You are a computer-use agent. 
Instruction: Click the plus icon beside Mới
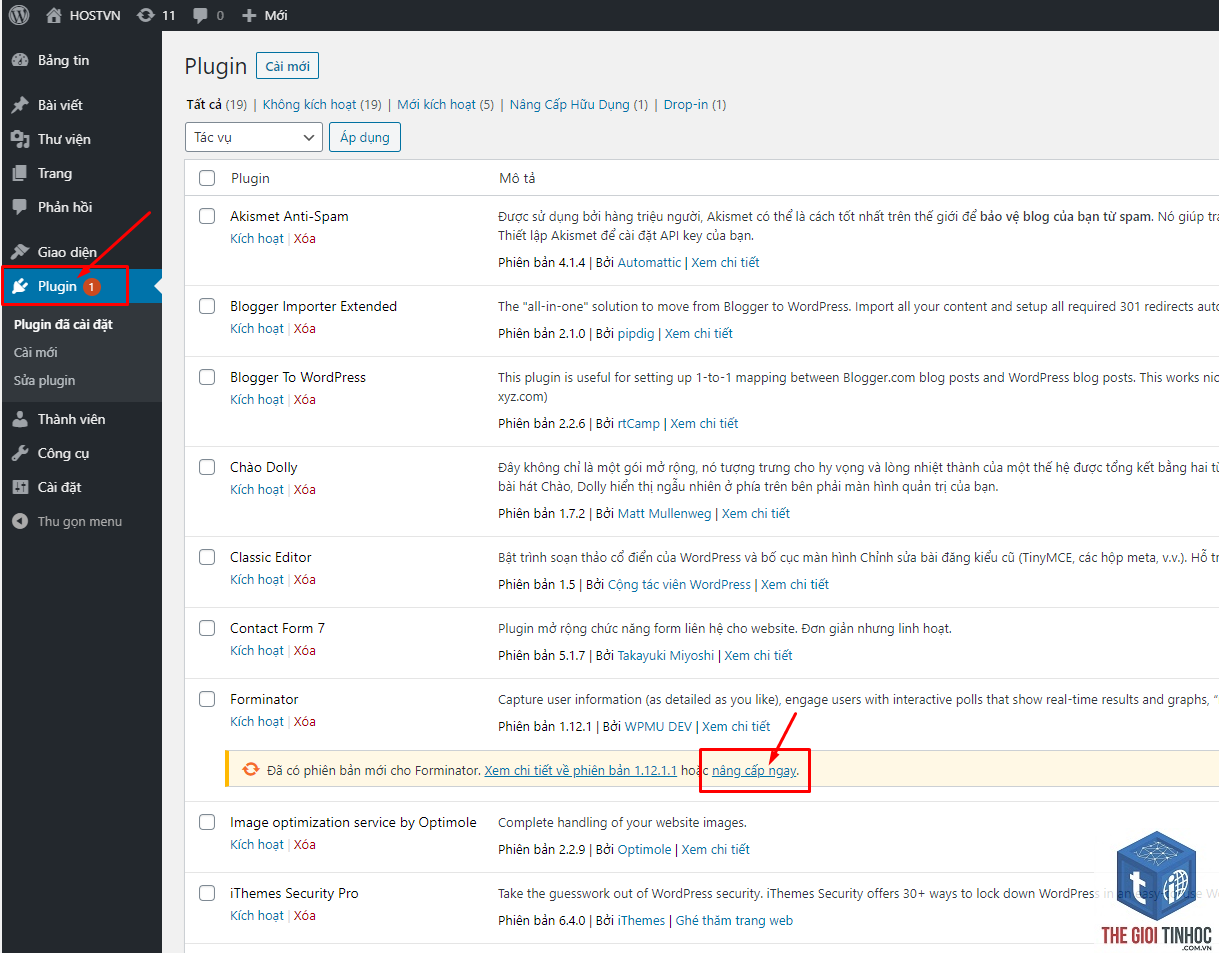point(249,15)
